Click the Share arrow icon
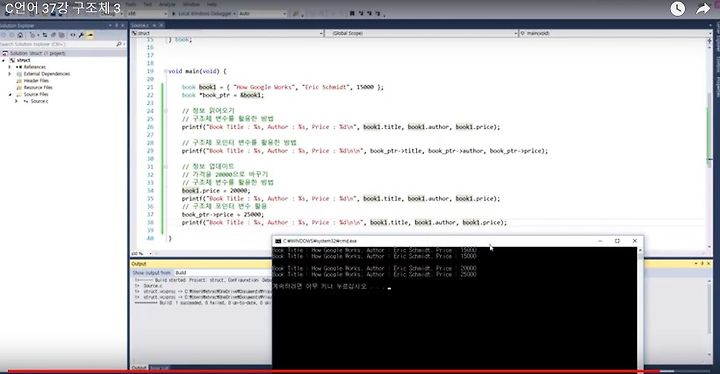This screenshot has width=720, height=374. click(x=703, y=9)
